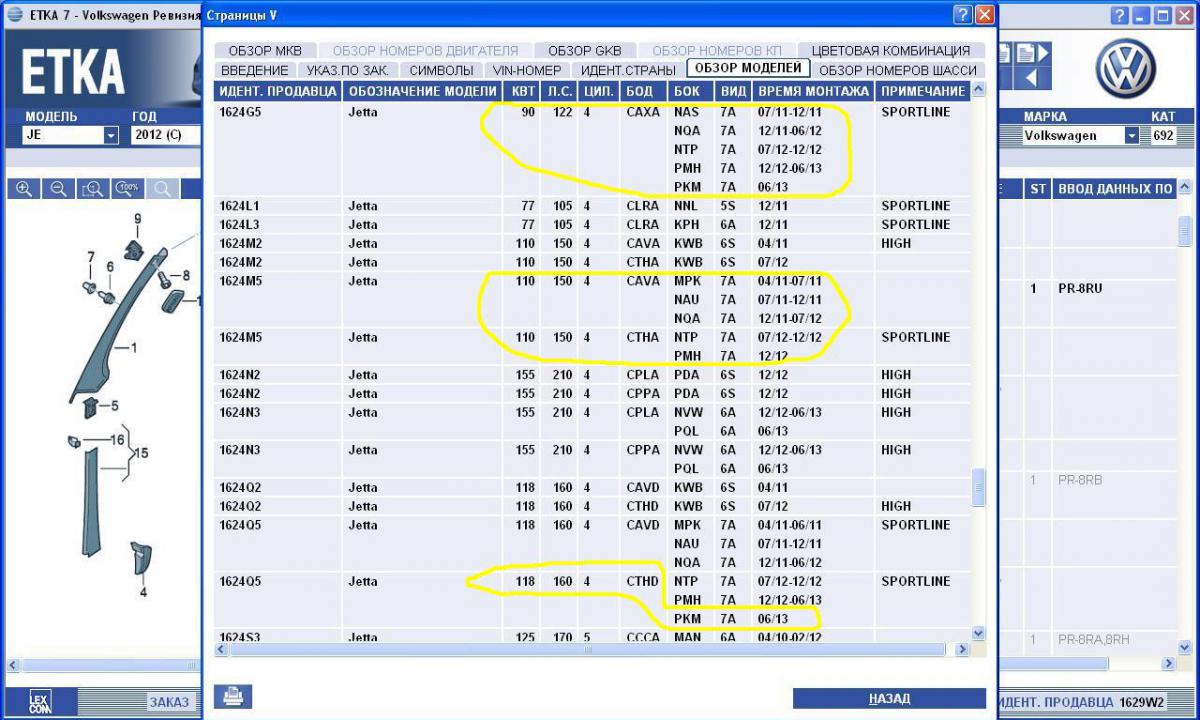Select the row with ident 1624G5
Viewport: 1200px width, 720px height.
593,150
